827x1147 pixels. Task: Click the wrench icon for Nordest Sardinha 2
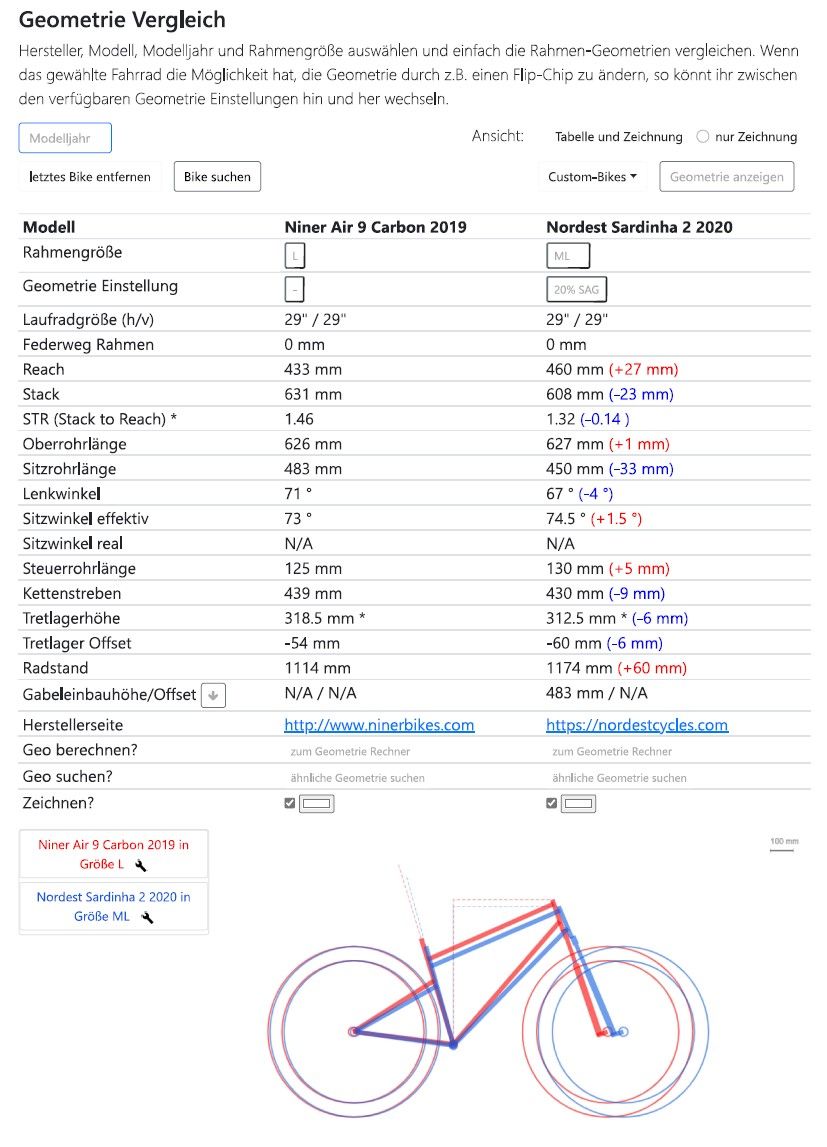point(147,917)
